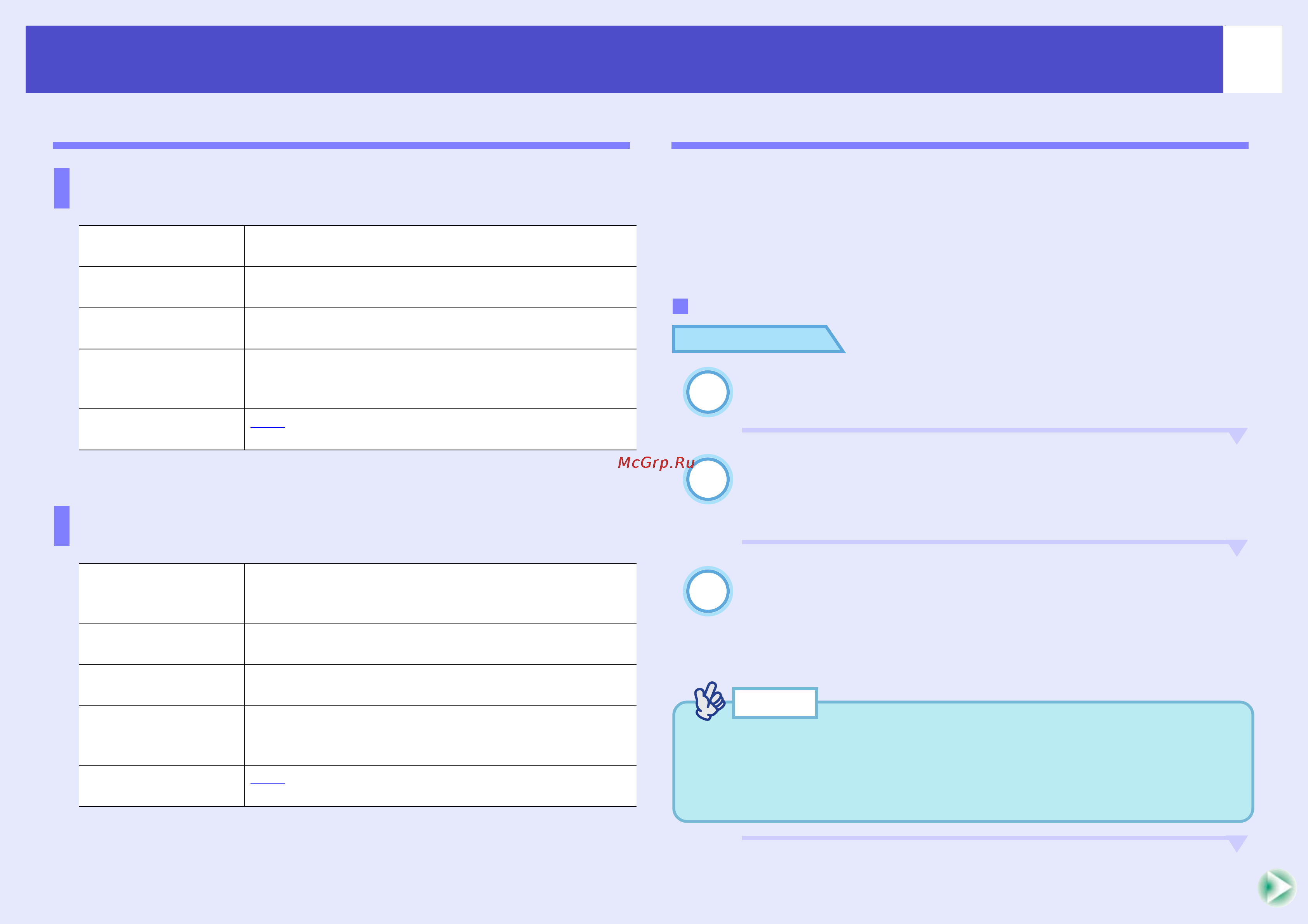Click the pointing hand tip icon
This screenshot has width=1308, height=924.
[709, 701]
